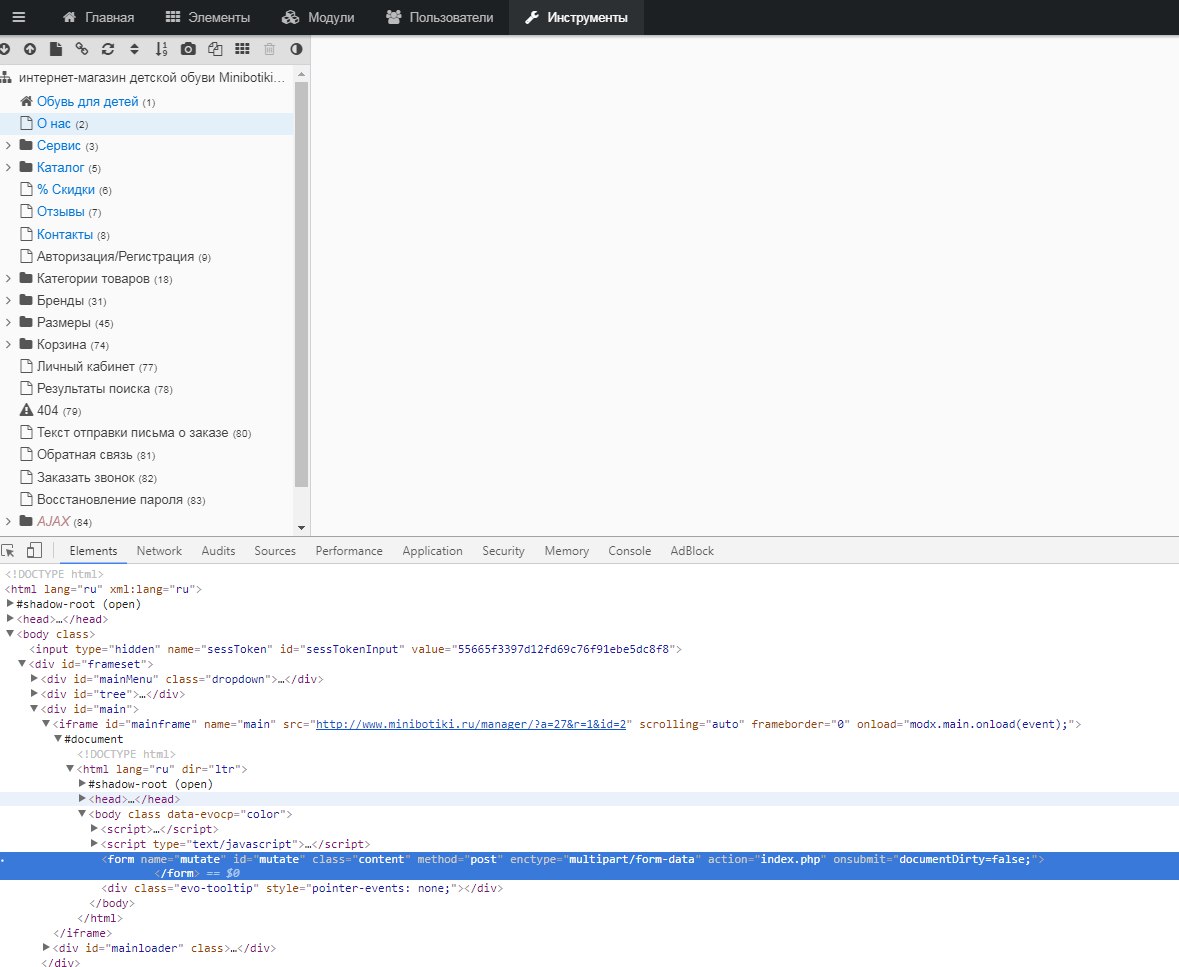Toggle the DevTools device toolbar icon
The width and height of the screenshot is (1179, 967).
(34, 550)
